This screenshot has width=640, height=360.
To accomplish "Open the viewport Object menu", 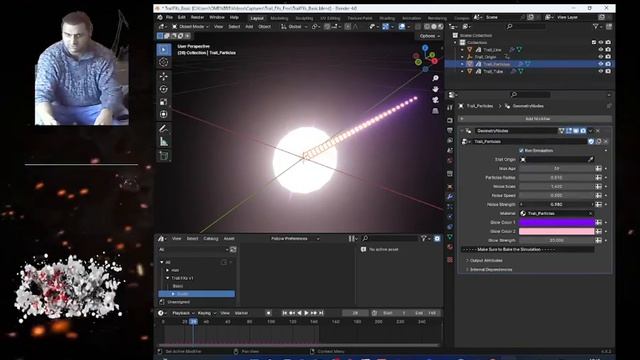I will [x=264, y=27].
